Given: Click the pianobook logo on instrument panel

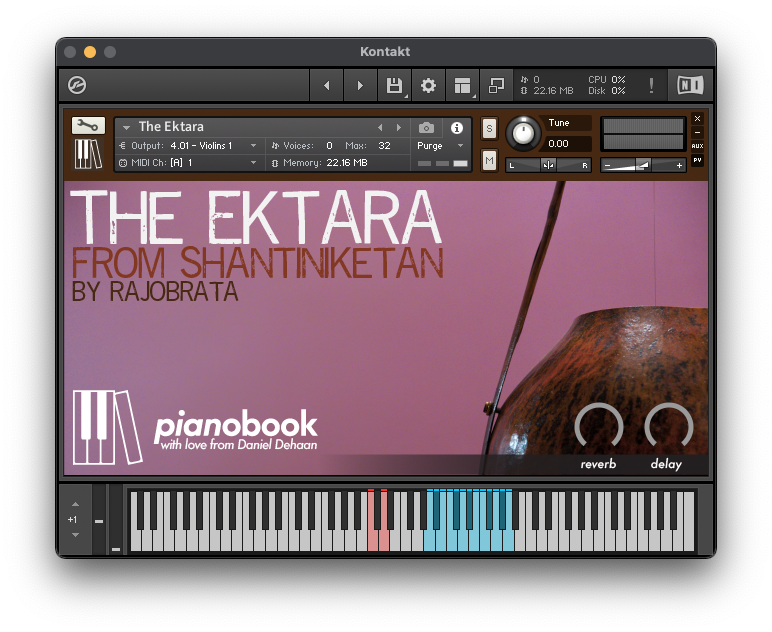Looking at the screenshot, I should tap(195, 427).
